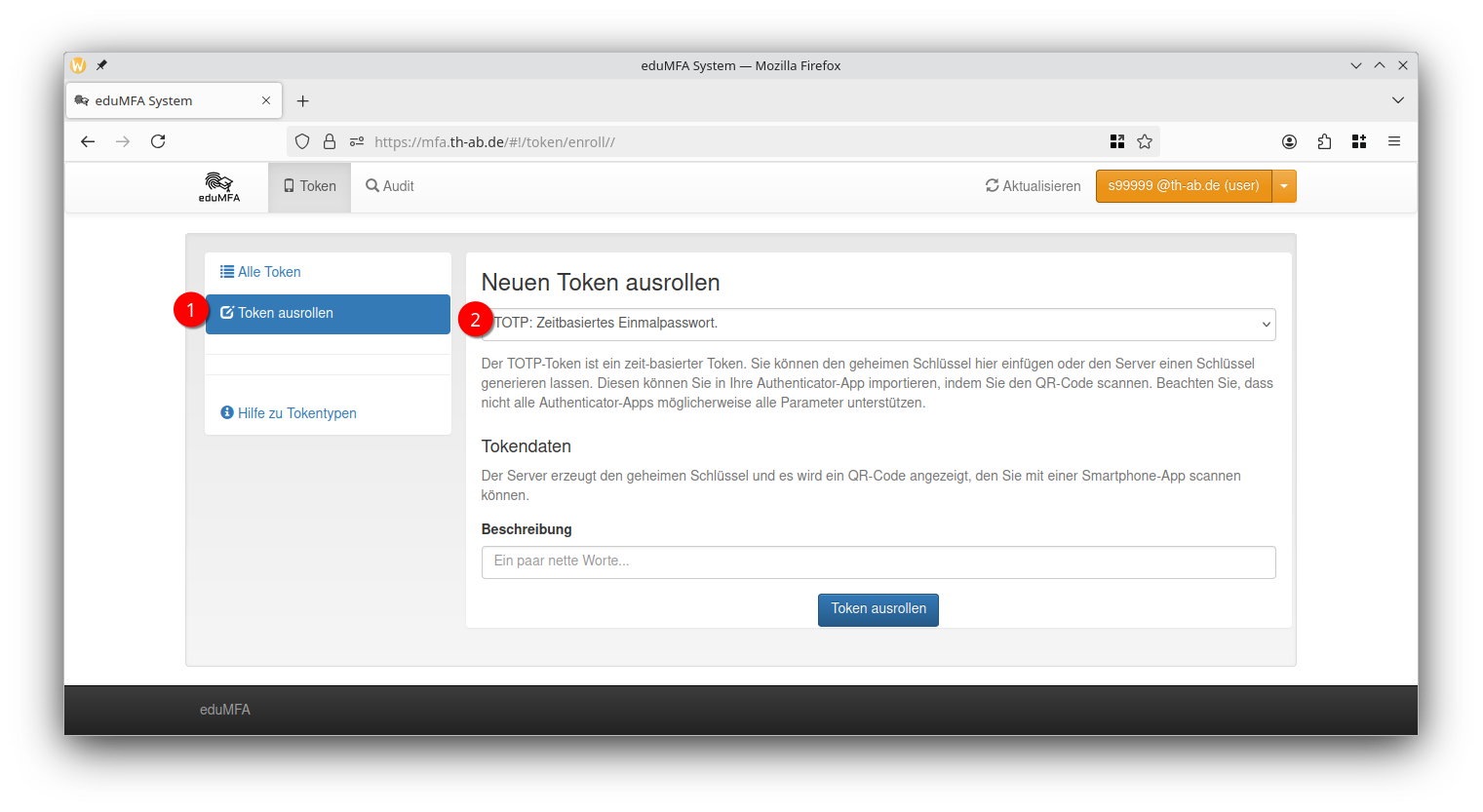Click the application icon in title bar
Viewport: 1483px width, 812px height.
78,65
